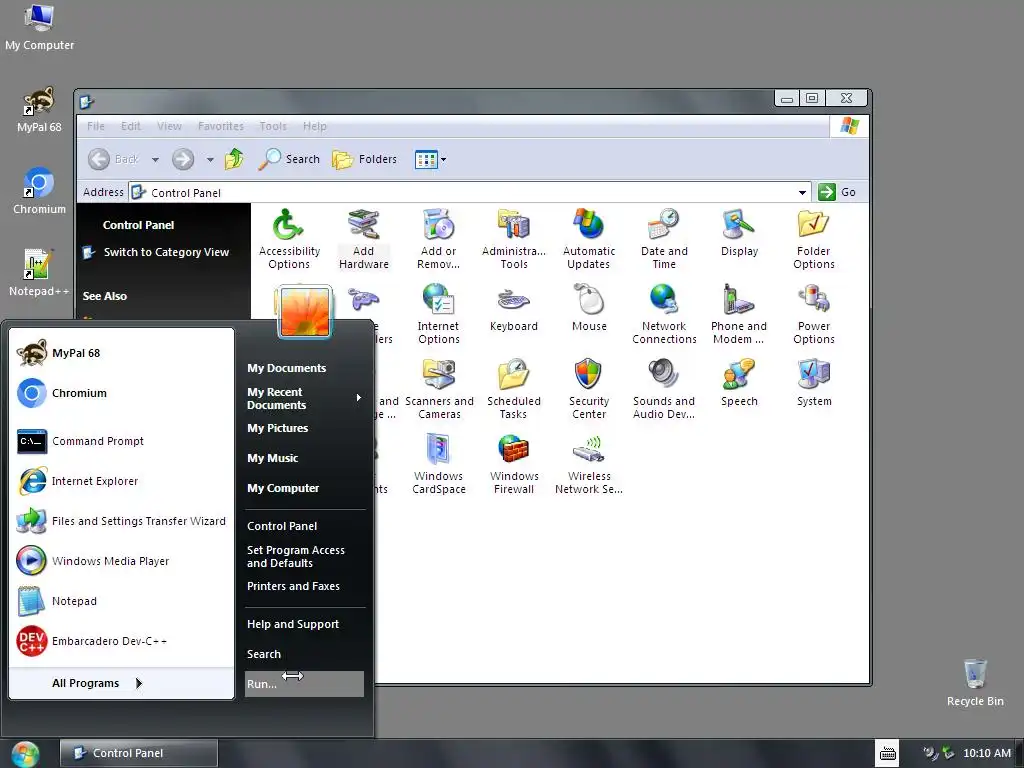Screen dimensions: 1024x768
Task: Open Windows CardSpace icon
Action: tap(438, 464)
